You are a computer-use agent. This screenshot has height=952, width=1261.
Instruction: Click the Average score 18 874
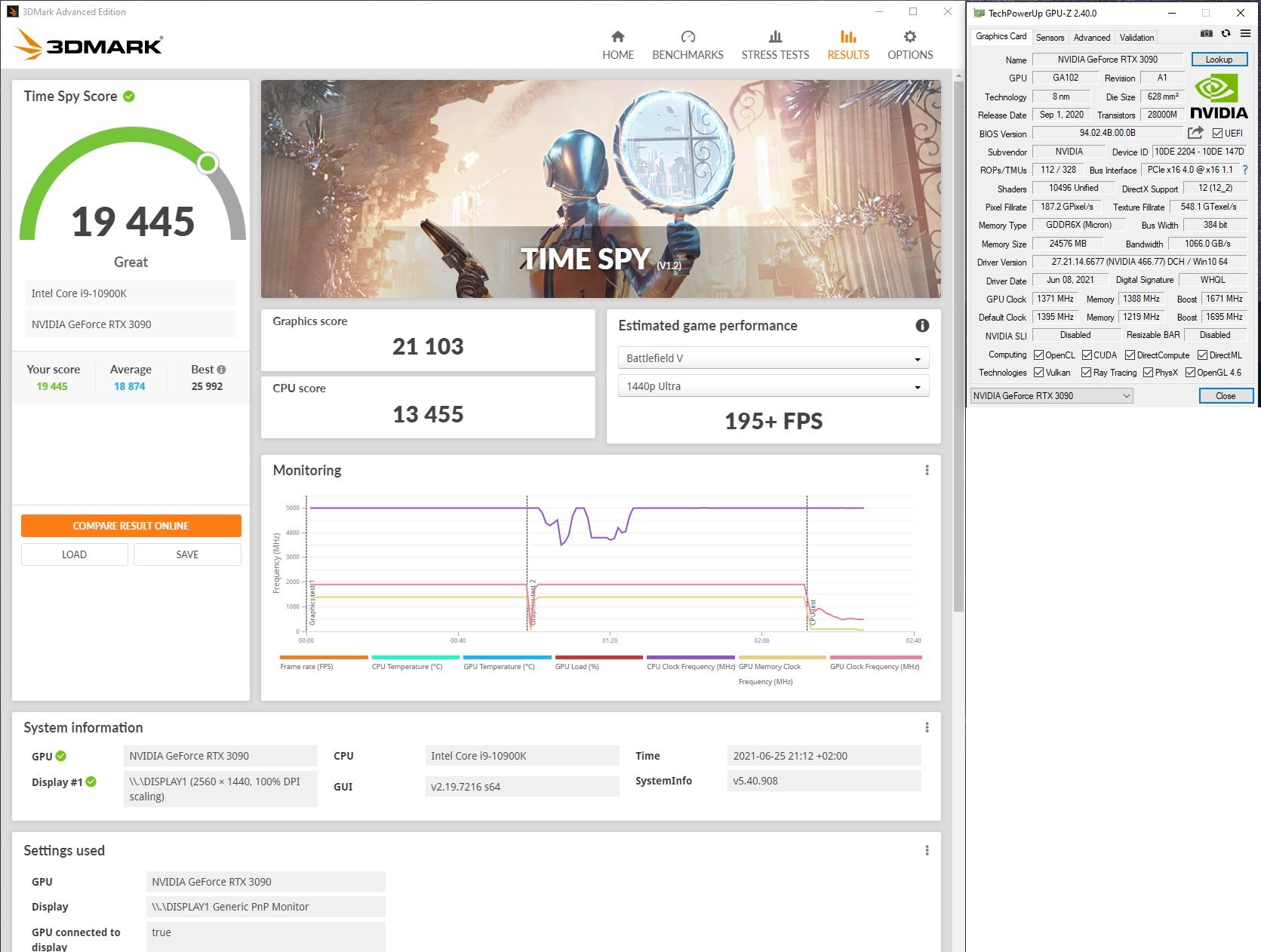coord(130,386)
